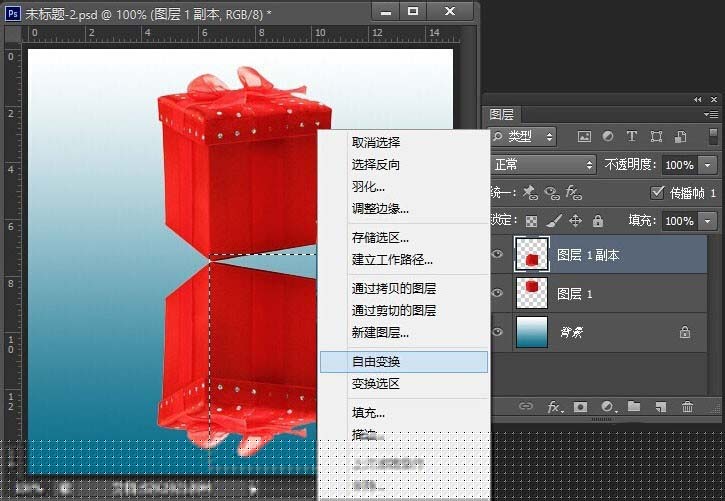725x501 pixels.
Task: Click the unify layer style icon
Action: (x=573, y=192)
